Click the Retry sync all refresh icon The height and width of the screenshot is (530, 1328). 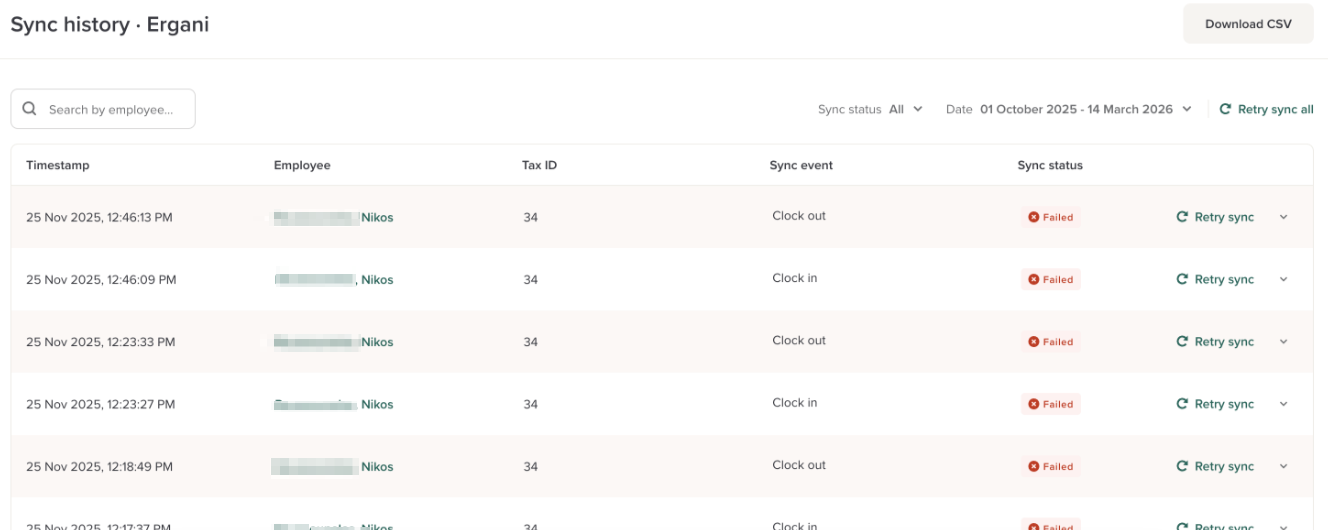(1225, 110)
